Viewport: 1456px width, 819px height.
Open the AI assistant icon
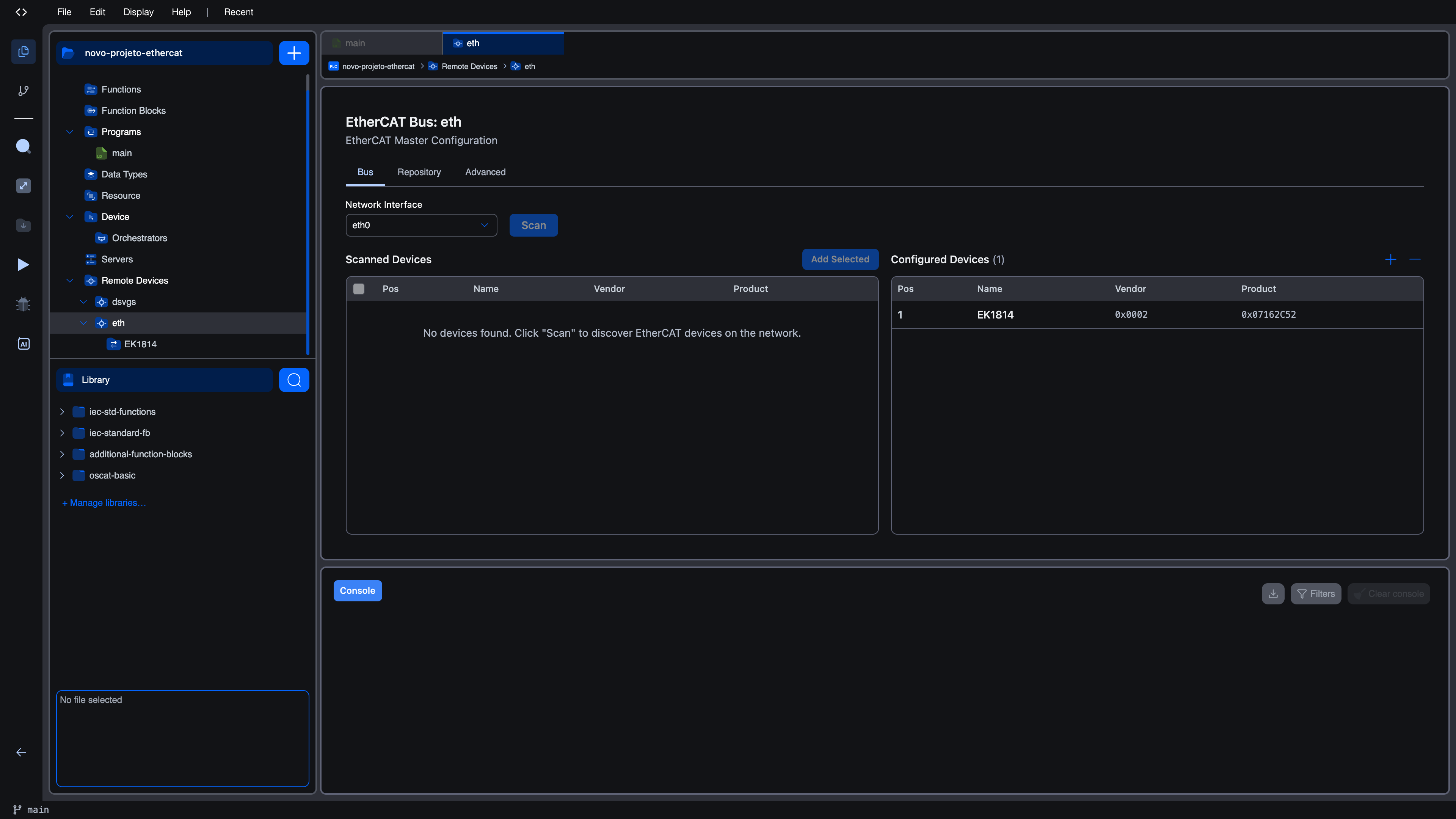[x=23, y=344]
